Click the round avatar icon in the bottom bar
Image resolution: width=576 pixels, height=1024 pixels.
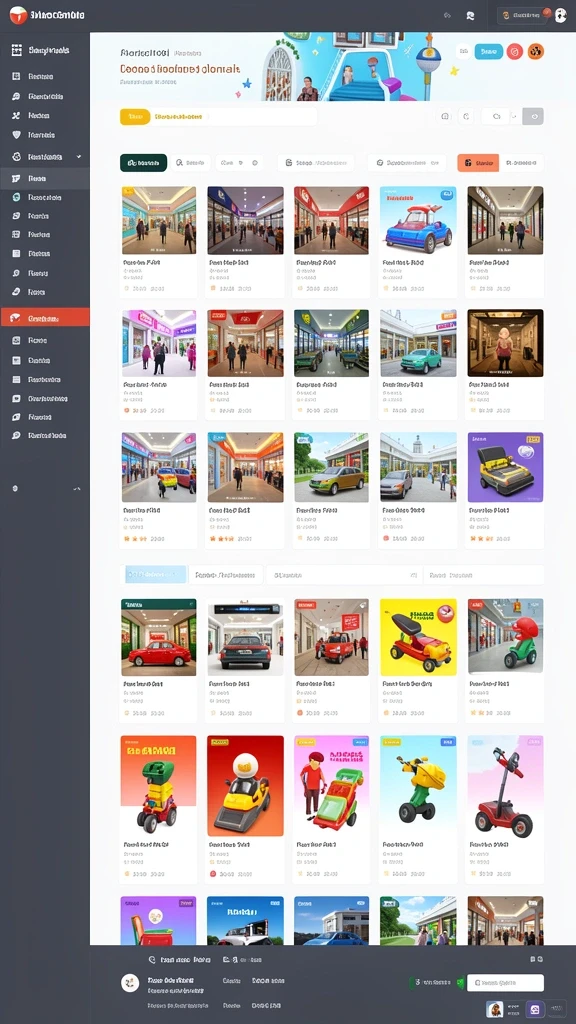coord(130,982)
